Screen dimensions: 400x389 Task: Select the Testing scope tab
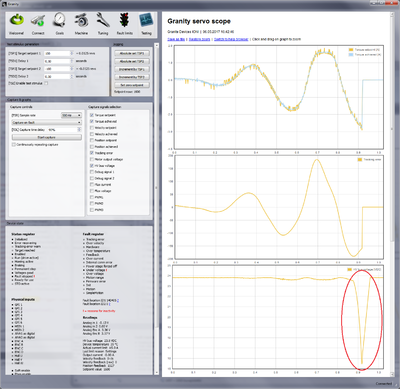pyautogui.click(x=146, y=24)
